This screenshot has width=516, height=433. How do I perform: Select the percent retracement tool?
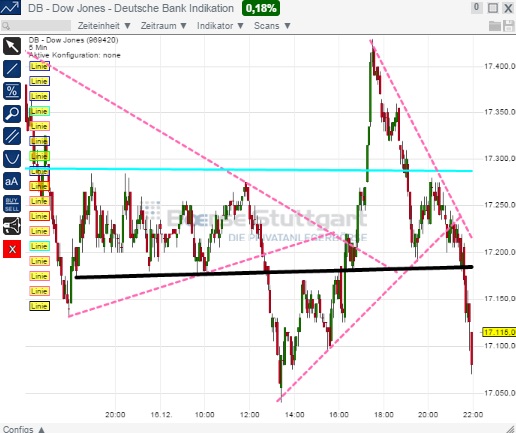pyautogui.click(x=12, y=91)
